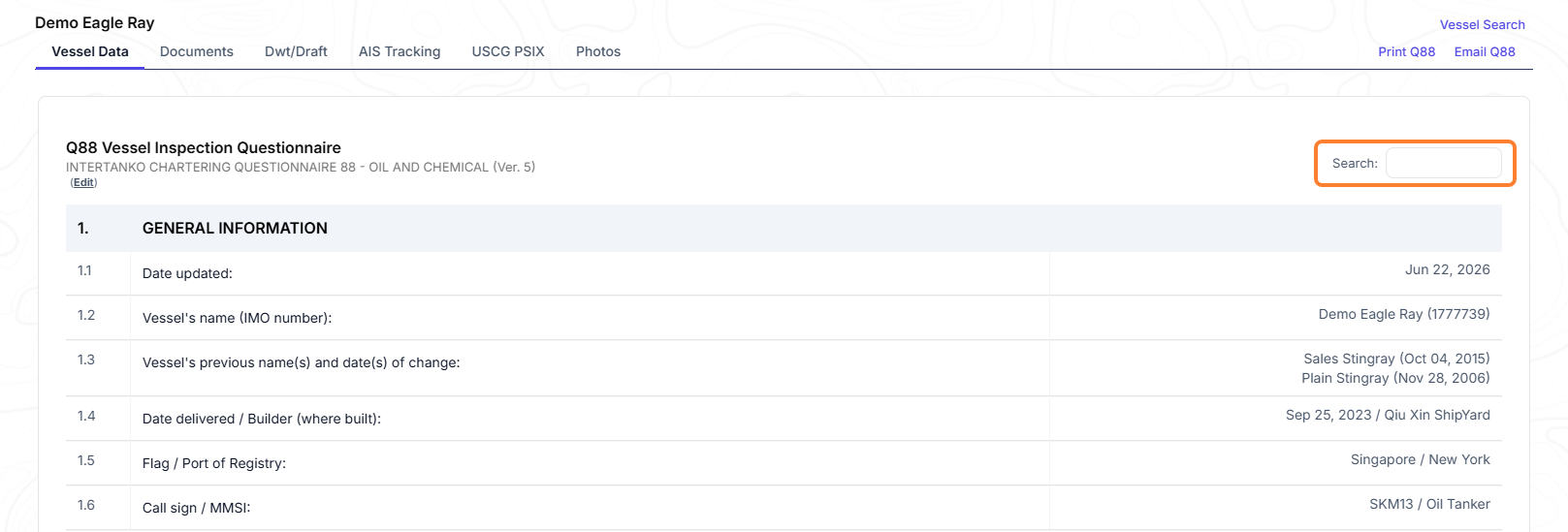Select 'Plain Stingray (Nov 28, 2006)' entry
Viewport: 1568px width, 532px height.
coord(1395,378)
